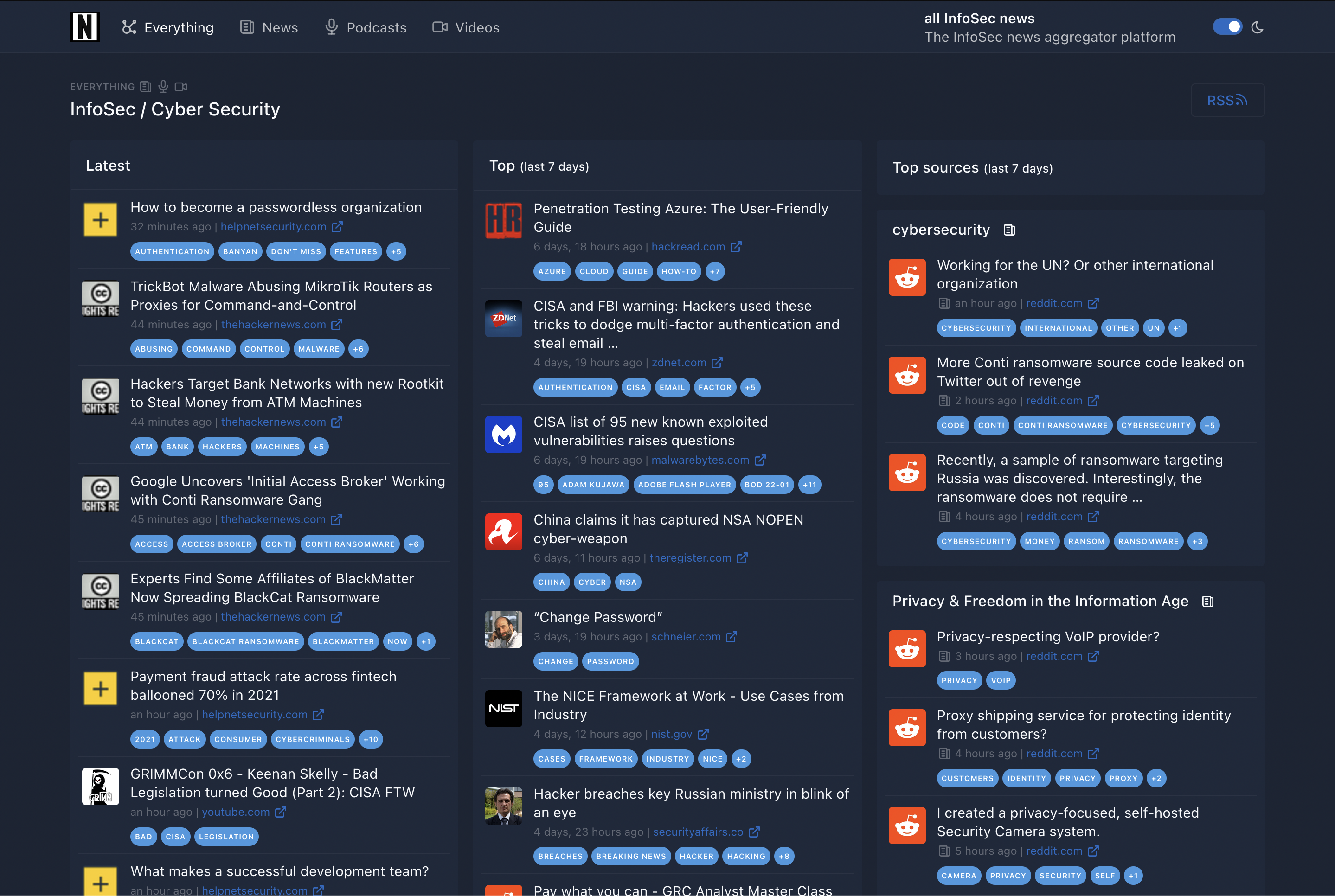Image resolution: width=1335 pixels, height=896 pixels.
Task: Click the news icon beside EVERYTHING heading
Action: point(145,86)
